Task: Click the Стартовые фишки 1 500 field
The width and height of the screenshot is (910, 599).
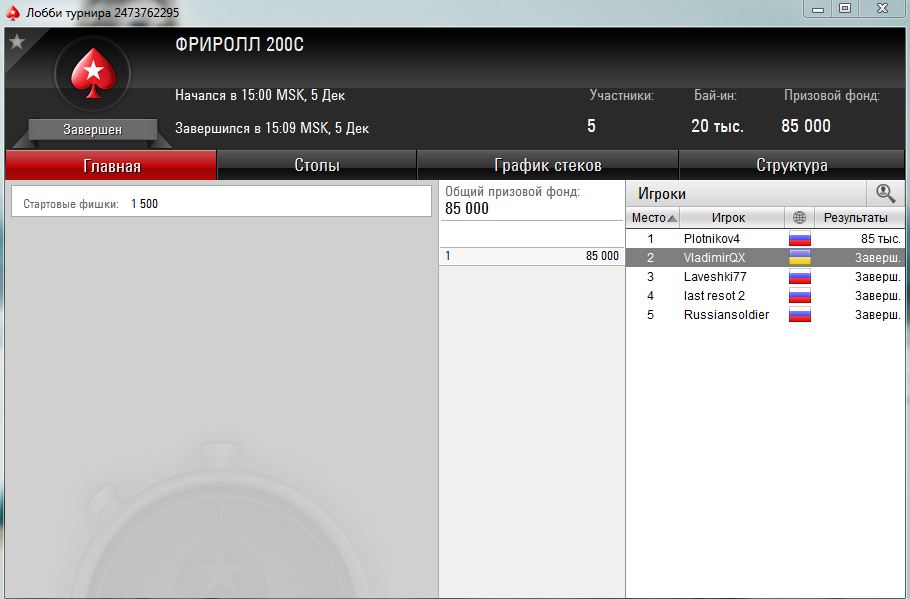Action: (x=221, y=201)
